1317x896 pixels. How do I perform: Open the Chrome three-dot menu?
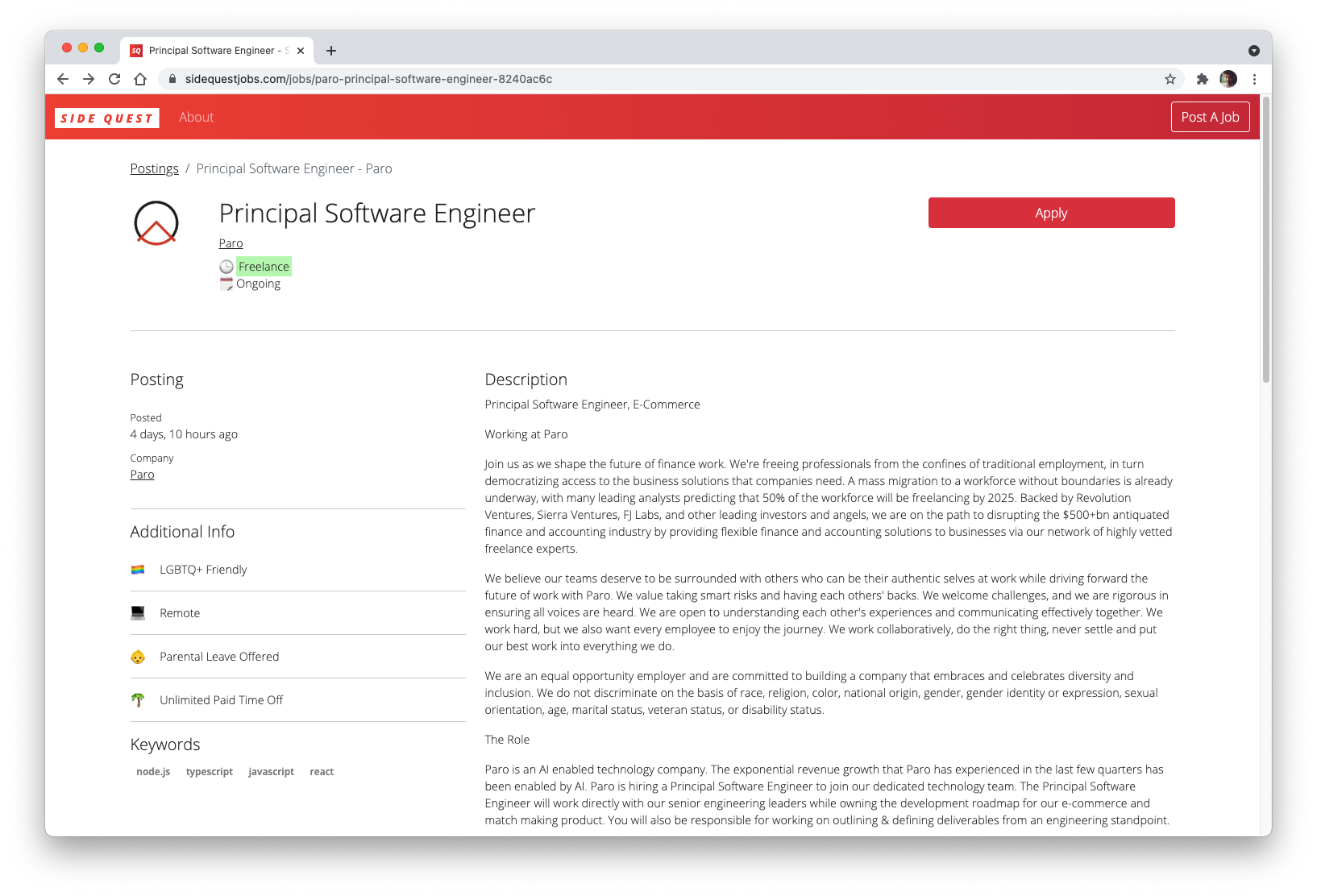pyautogui.click(x=1254, y=79)
